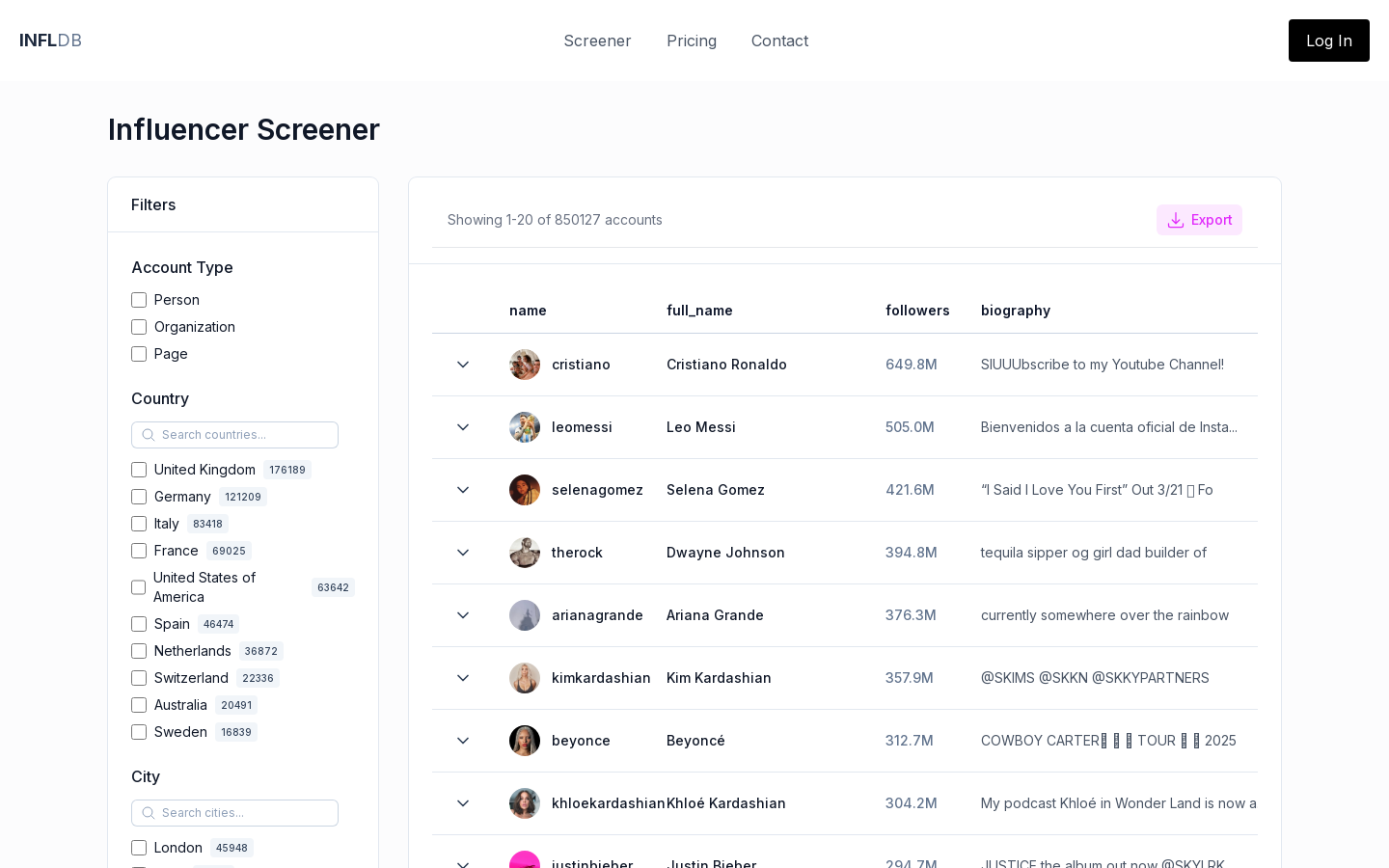
Task: Check the London city filter
Action: point(139,848)
